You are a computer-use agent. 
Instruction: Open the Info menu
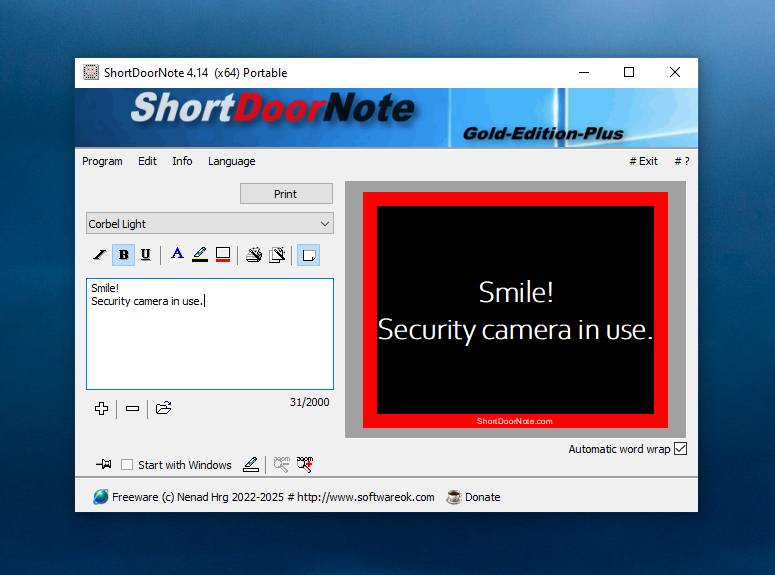[x=182, y=161]
